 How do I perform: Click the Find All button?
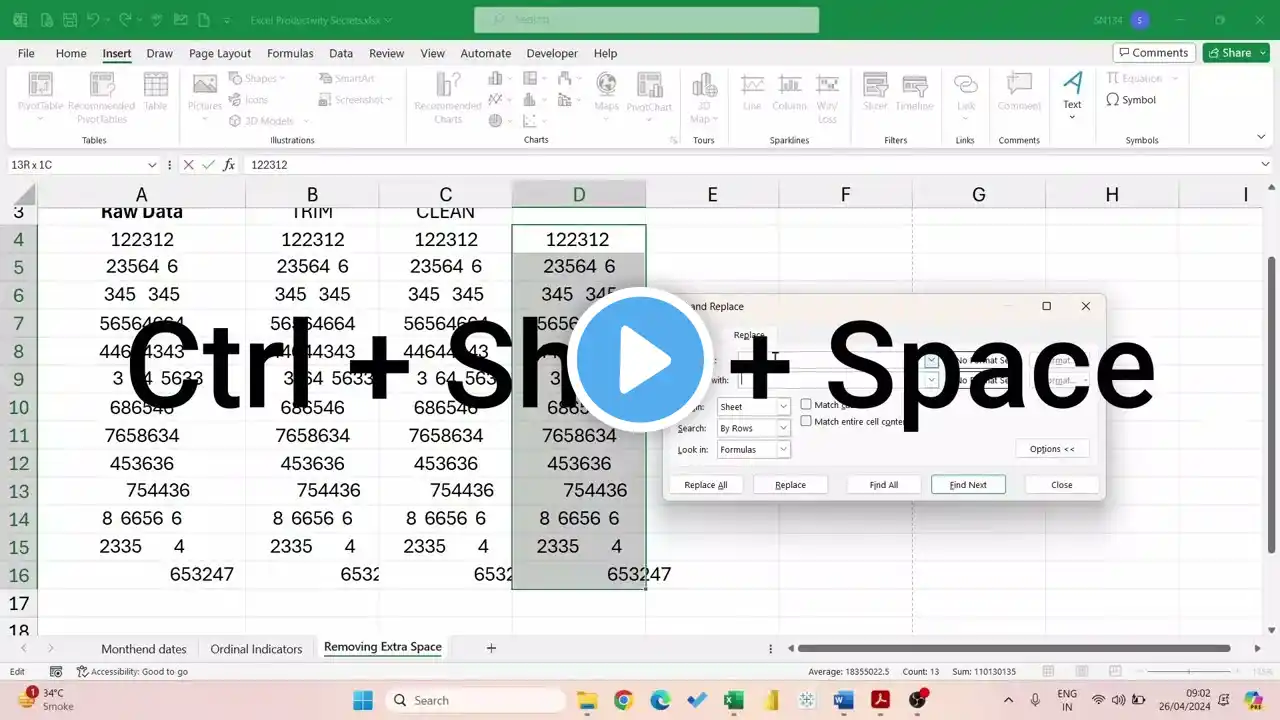pyautogui.click(x=884, y=485)
